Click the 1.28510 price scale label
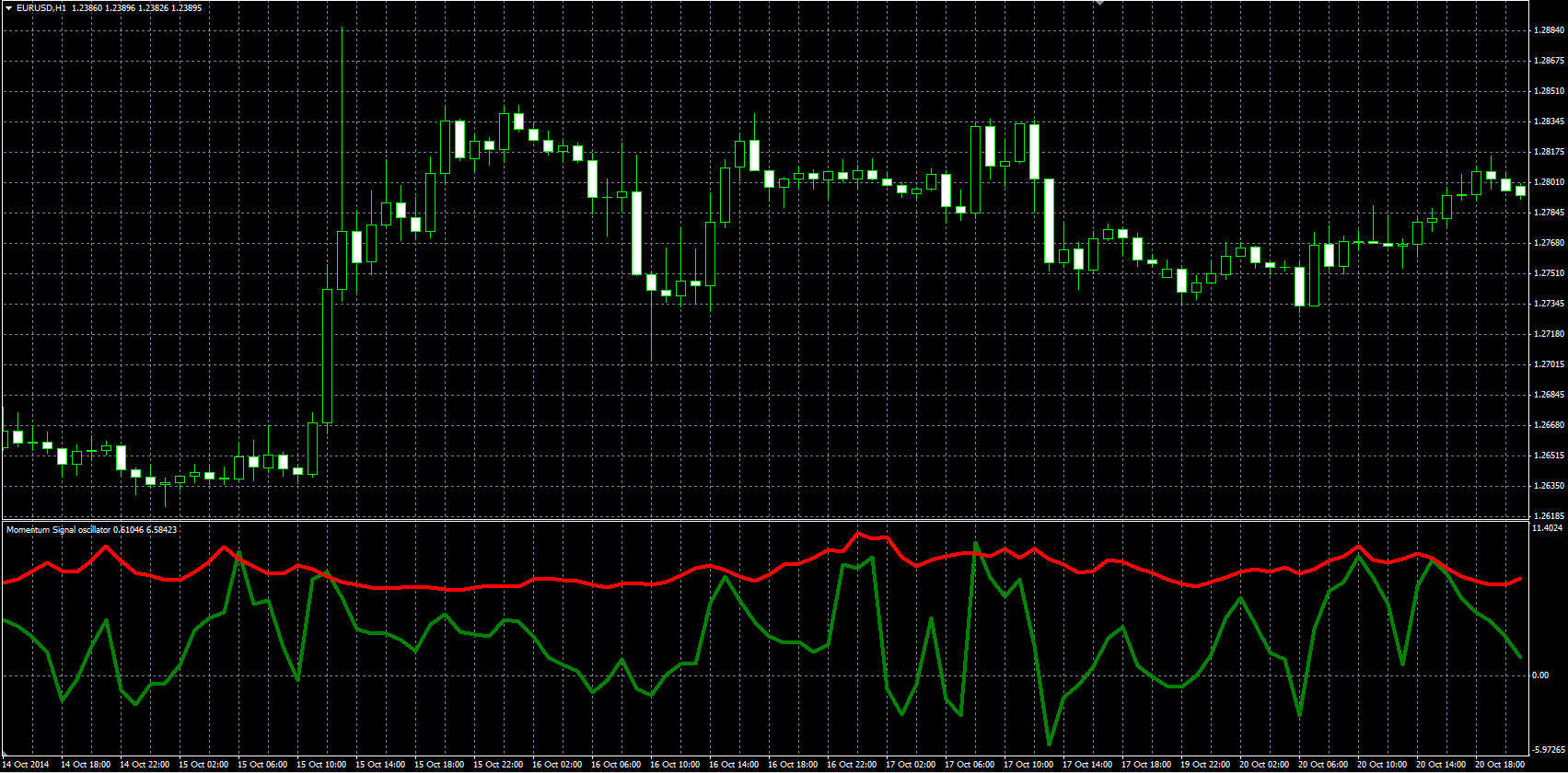 (1549, 91)
